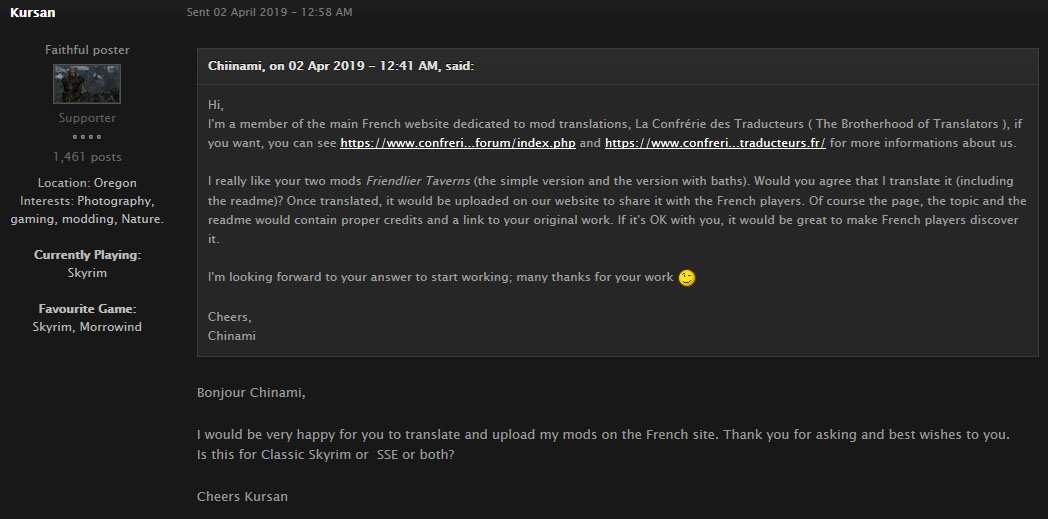Open the confreri forum index.php link
Viewport: 1048px width, 519px height.
(x=458, y=143)
